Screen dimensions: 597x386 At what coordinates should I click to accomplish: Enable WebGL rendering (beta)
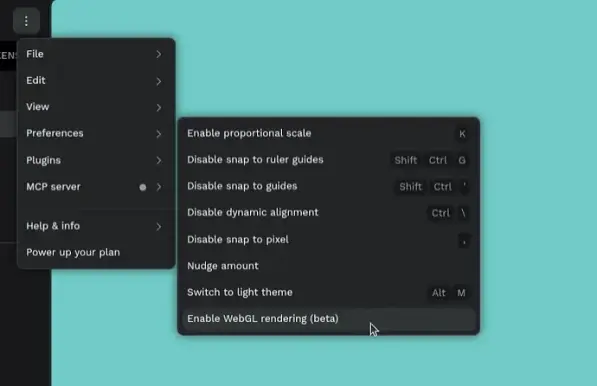[329, 319]
